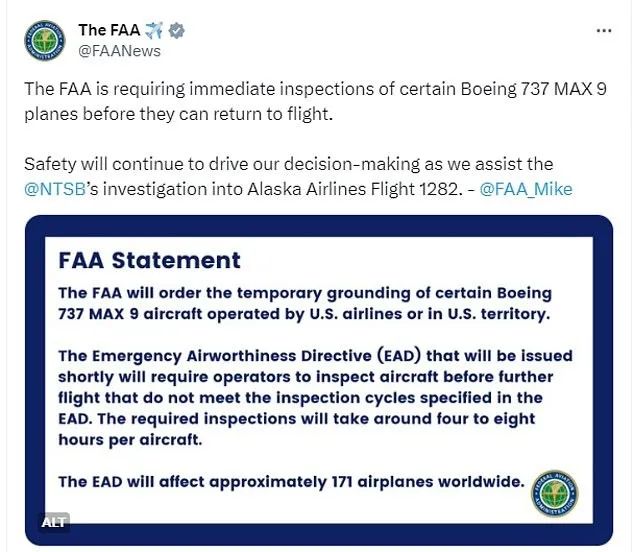Click the verified badge beside The FAA

click(x=178, y=30)
